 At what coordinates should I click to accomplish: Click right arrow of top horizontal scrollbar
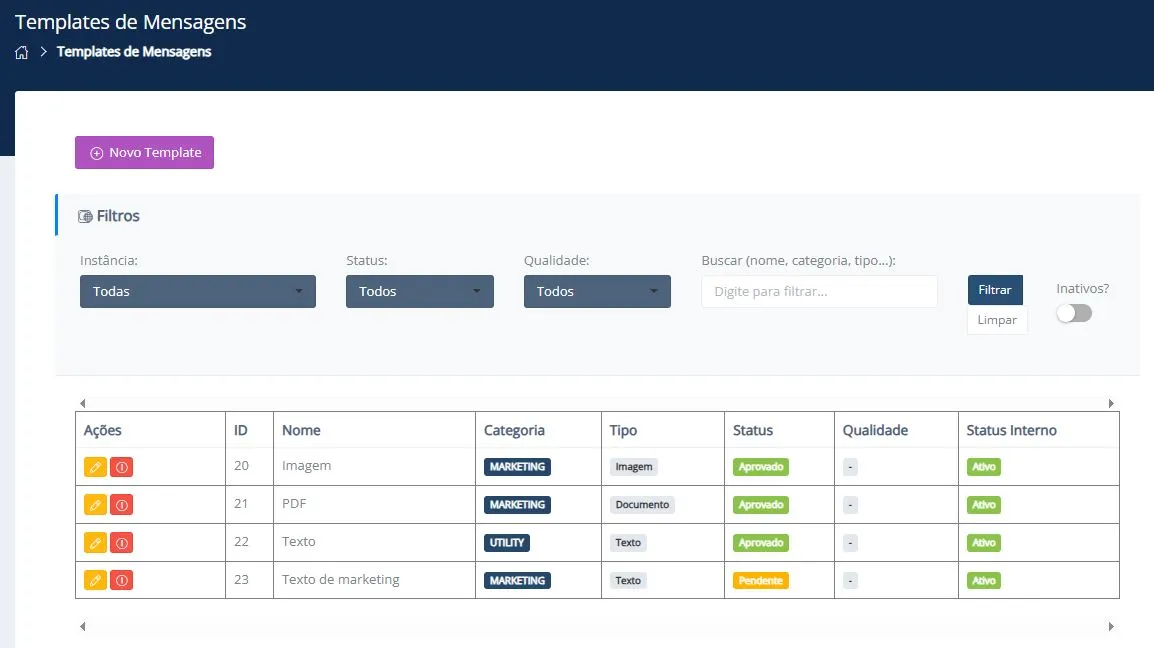pyautogui.click(x=1111, y=403)
